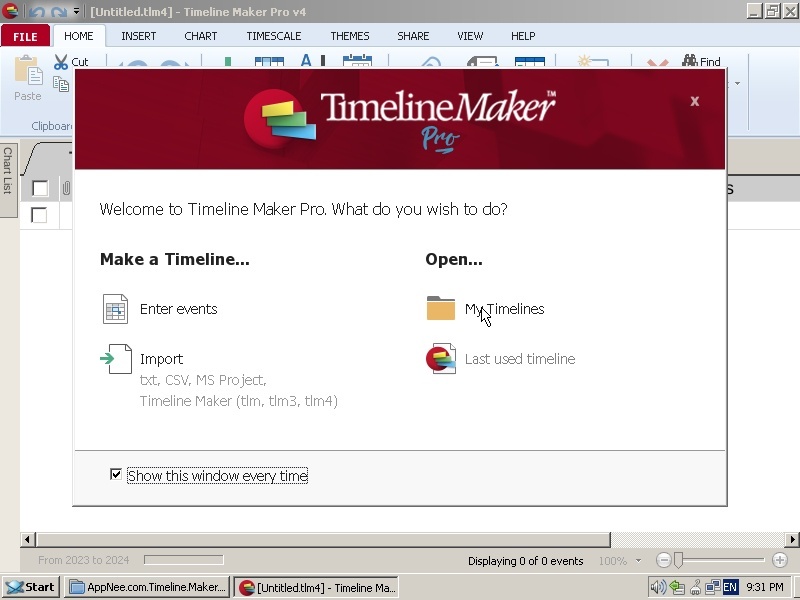Open the FILE menu
The width and height of the screenshot is (800, 600).
(26, 36)
